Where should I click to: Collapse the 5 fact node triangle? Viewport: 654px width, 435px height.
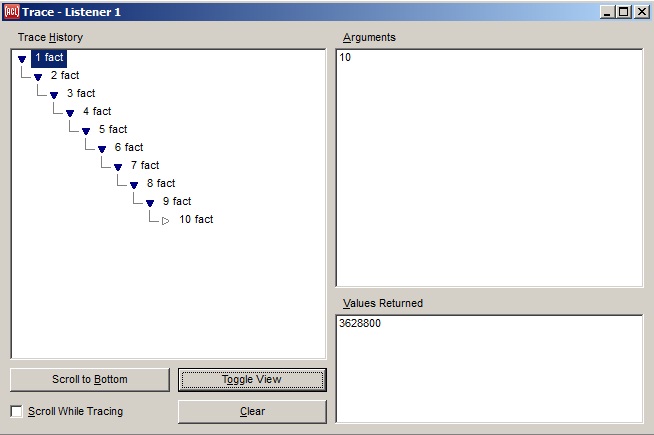coord(86,131)
